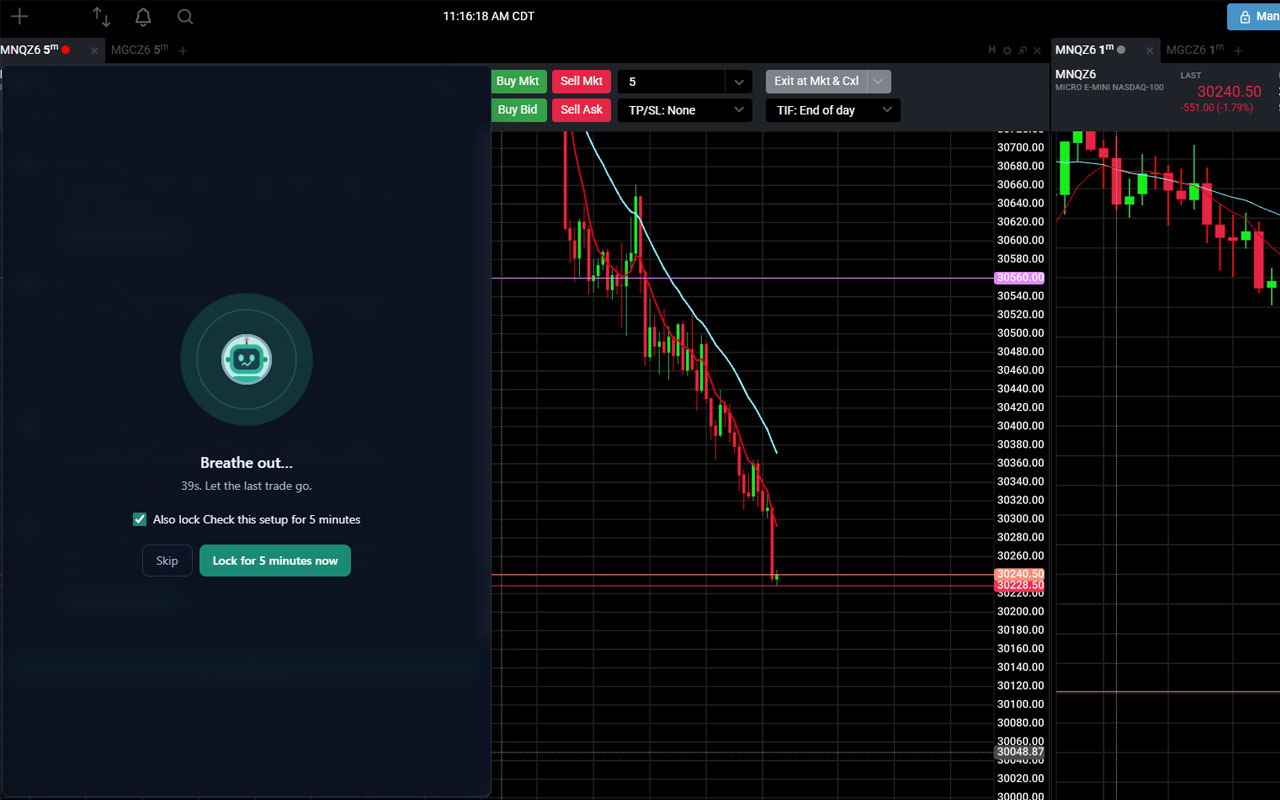The width and height of the screenshot is (1280, 800).
Task: Click the H icon in chart header
Action: pos(992,50)
